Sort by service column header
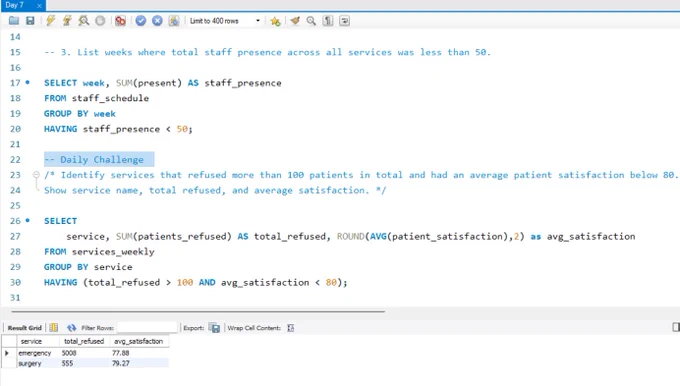The image size is (680, 386). click(38, 341)
